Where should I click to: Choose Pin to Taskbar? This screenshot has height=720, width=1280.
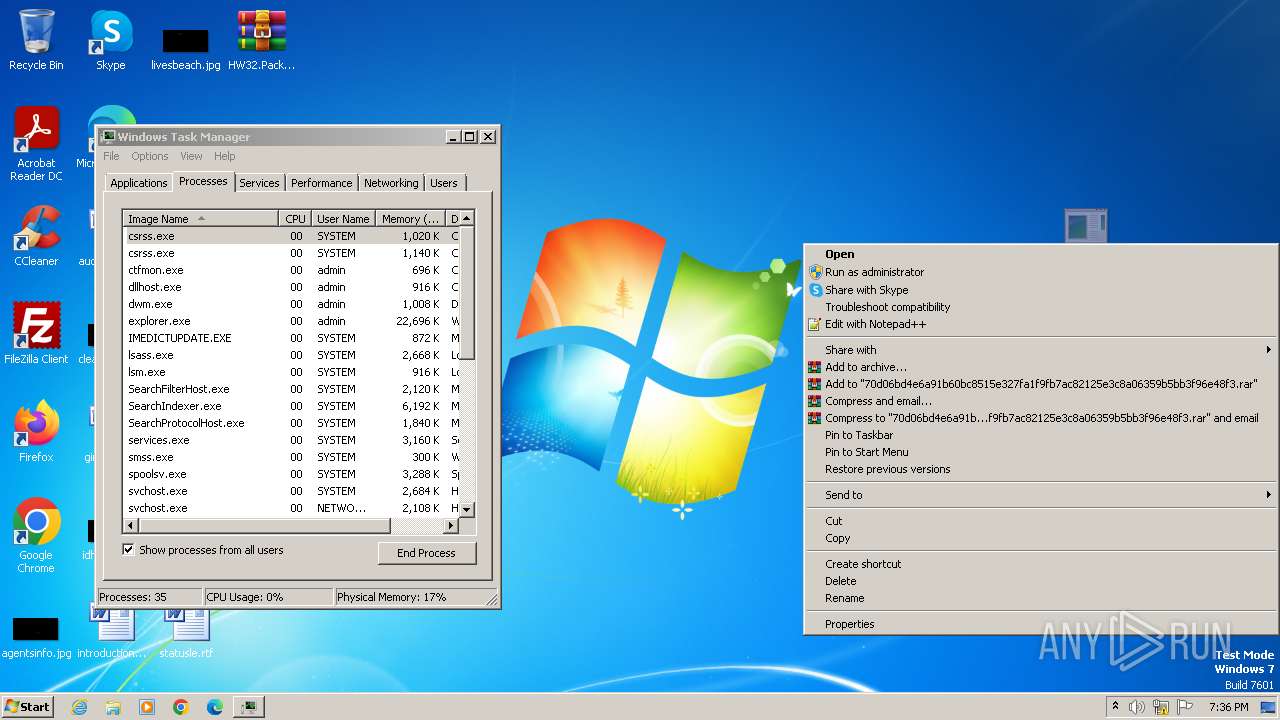tap(1041, 435)
